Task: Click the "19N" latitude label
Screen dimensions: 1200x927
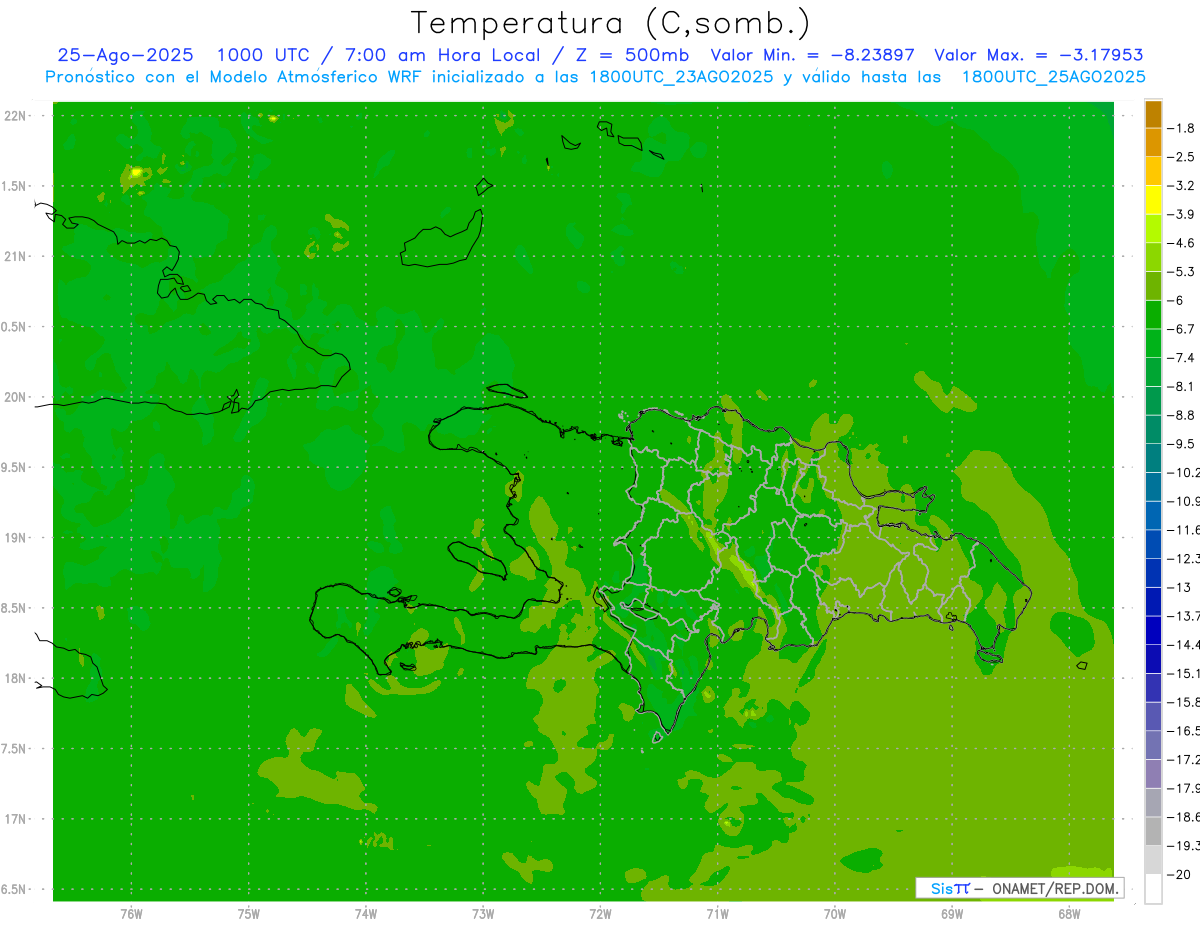Action: click(15, 538)
